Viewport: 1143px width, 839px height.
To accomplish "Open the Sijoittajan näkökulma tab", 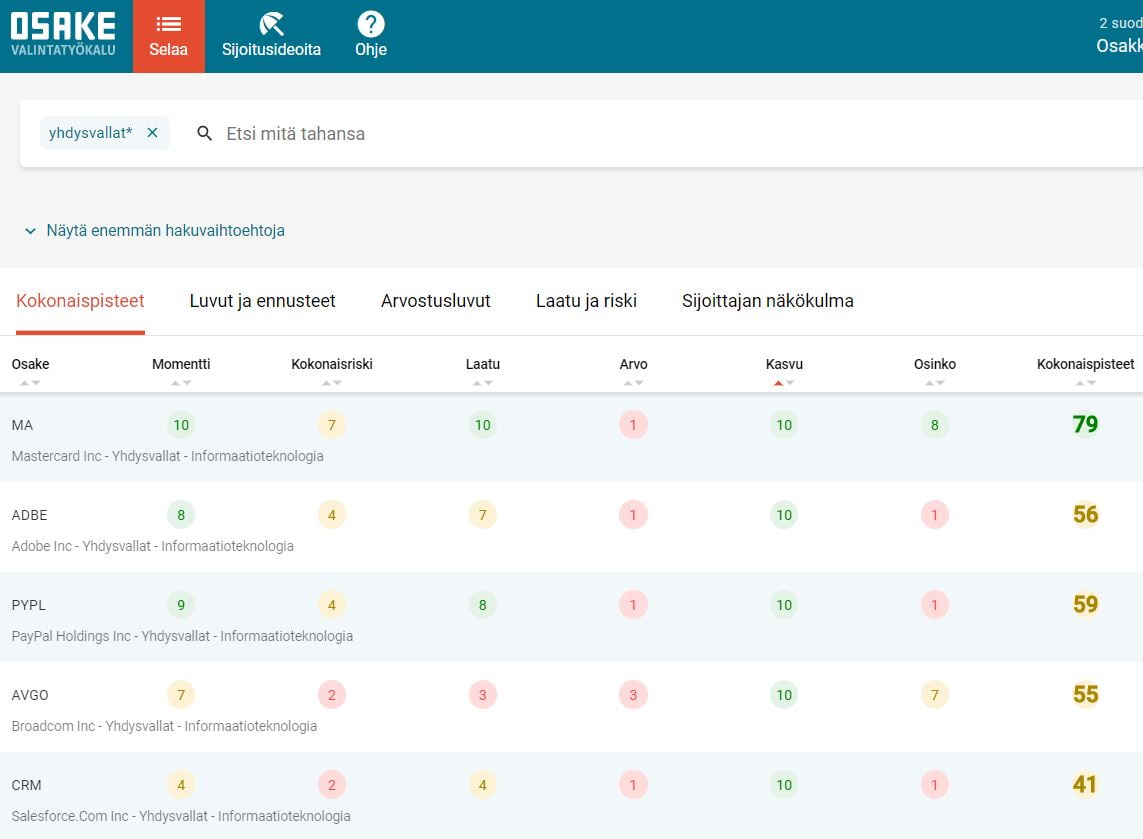I will click(x=768, y=301).
